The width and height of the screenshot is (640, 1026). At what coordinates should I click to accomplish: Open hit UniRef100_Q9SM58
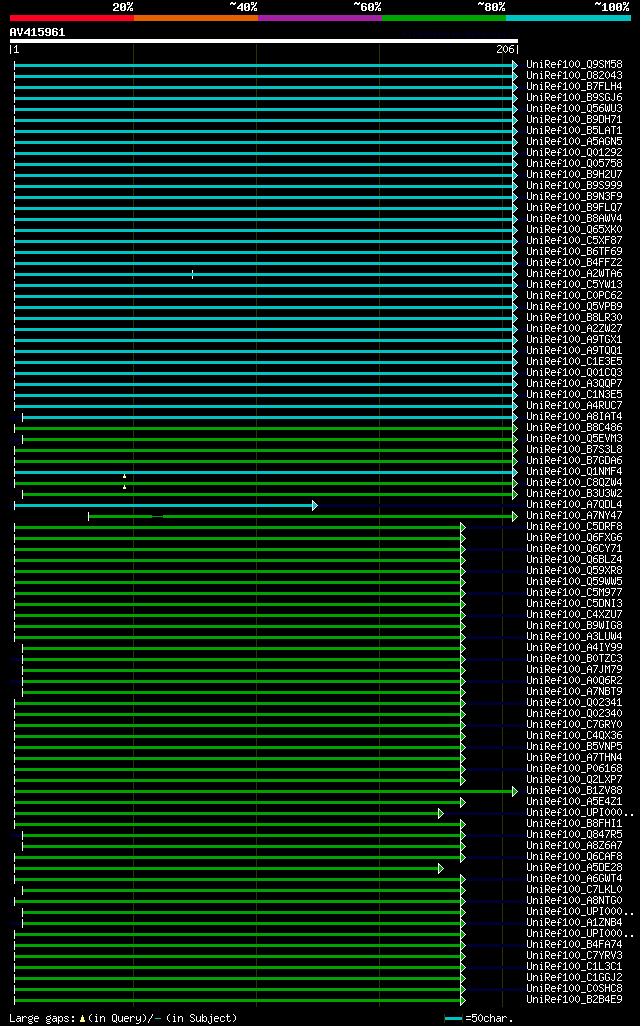point(575,65)
